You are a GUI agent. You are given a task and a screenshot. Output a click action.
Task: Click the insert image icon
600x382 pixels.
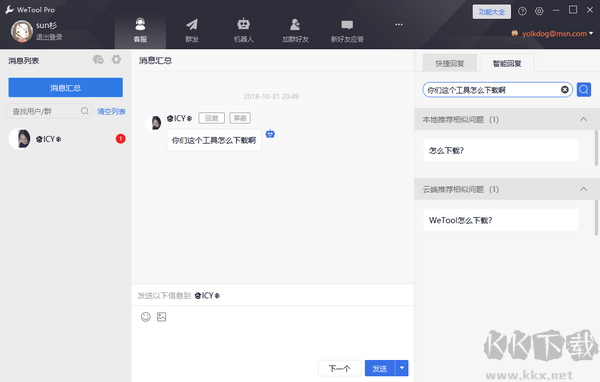[161, 317]
